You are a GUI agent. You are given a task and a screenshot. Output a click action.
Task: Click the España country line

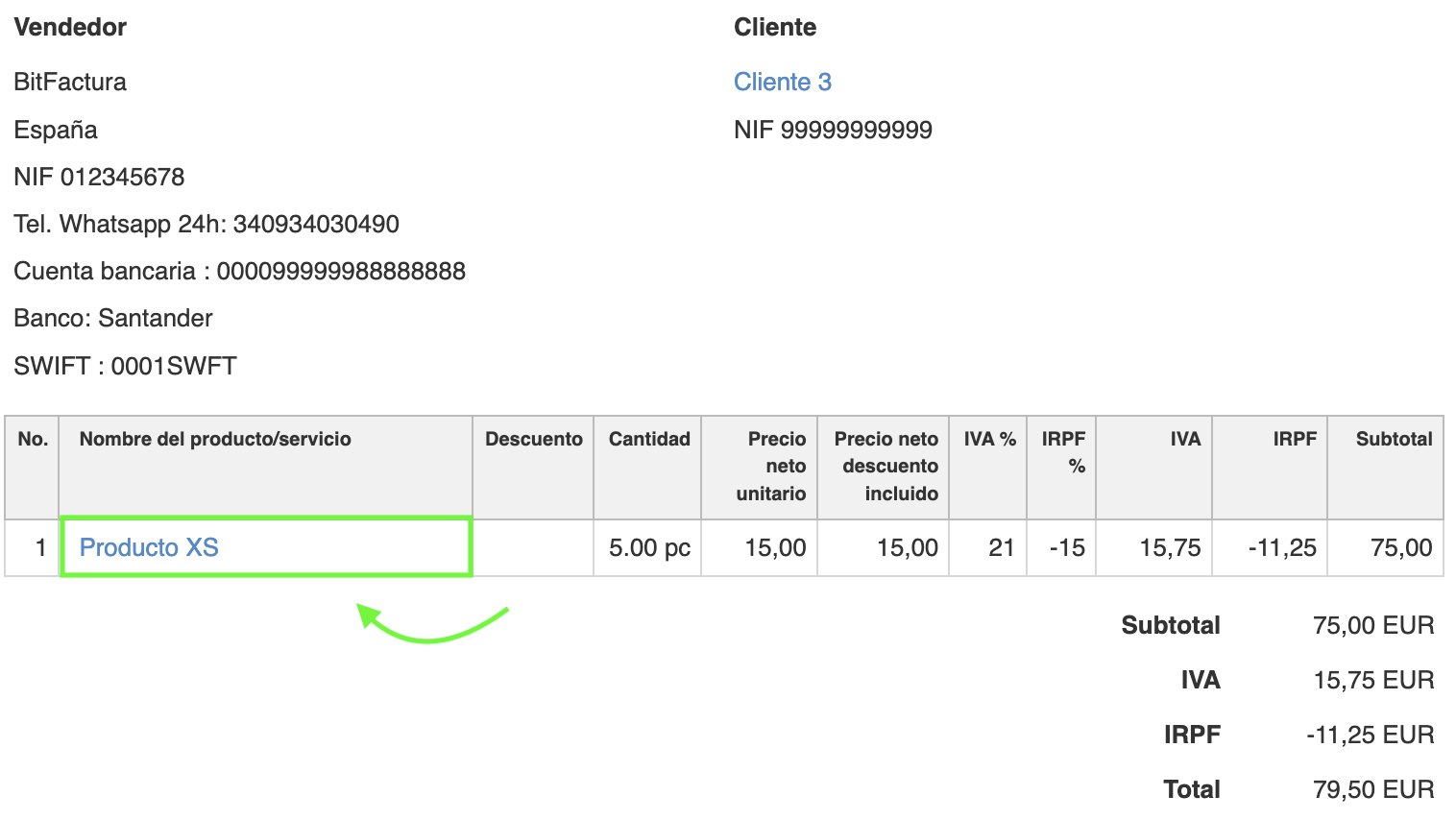point(56,130)
